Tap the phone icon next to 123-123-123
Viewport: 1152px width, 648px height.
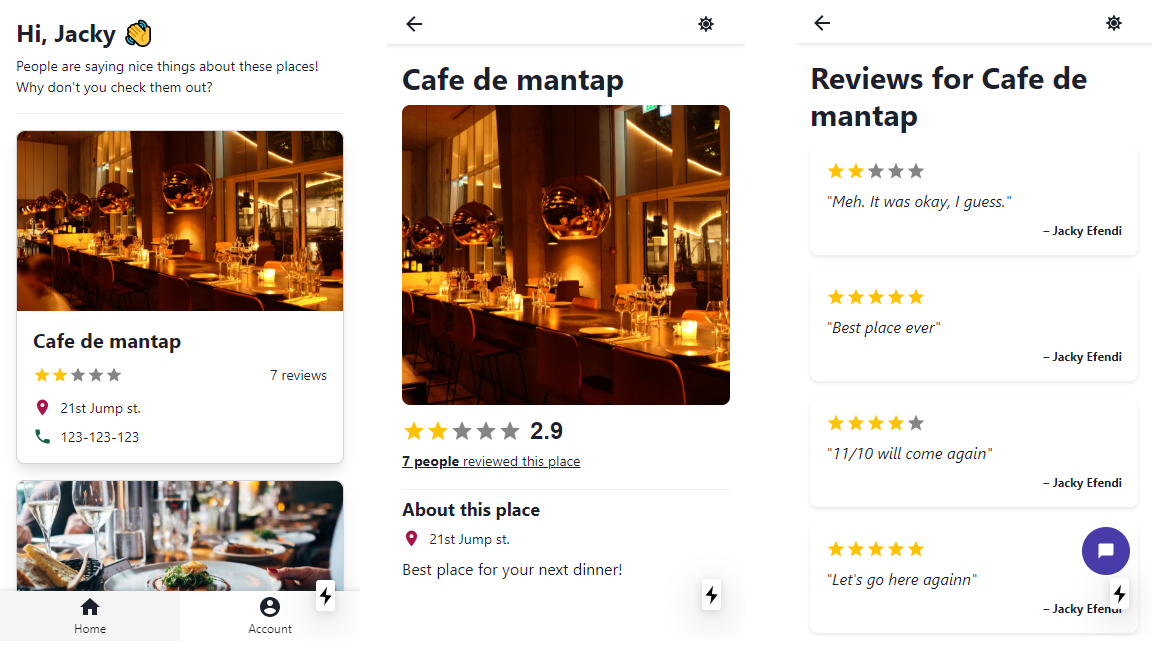[x=43, y=436]
